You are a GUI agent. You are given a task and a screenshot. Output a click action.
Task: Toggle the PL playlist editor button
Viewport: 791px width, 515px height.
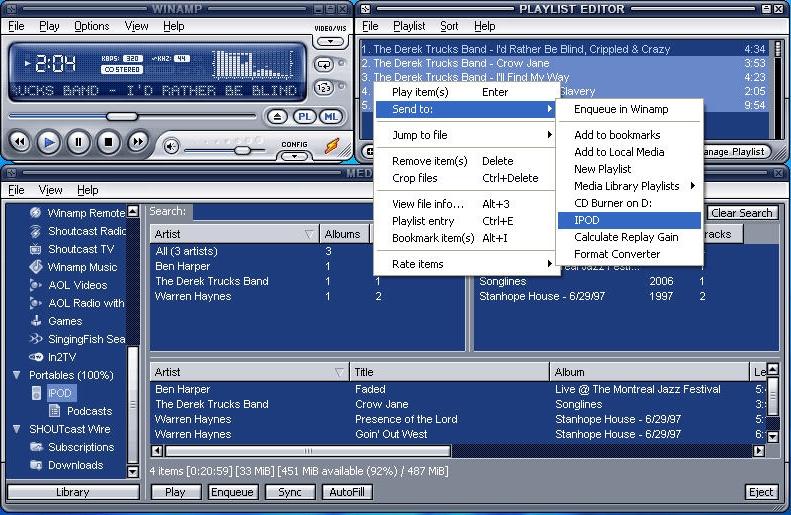(x=304, y=117)
